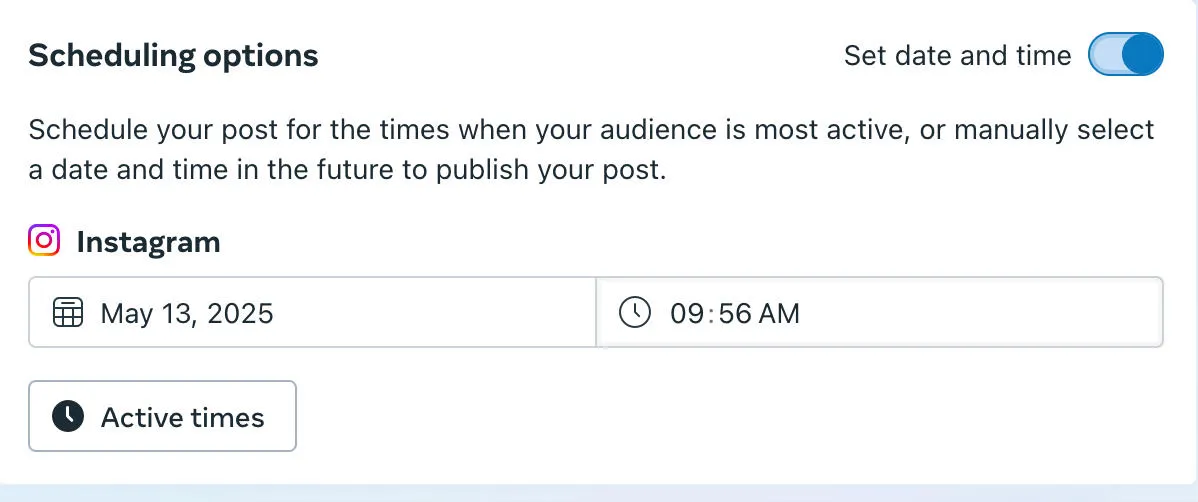Click the Scheduling options heading
This screenshot has height=502, width=1198.
point(173,55)
